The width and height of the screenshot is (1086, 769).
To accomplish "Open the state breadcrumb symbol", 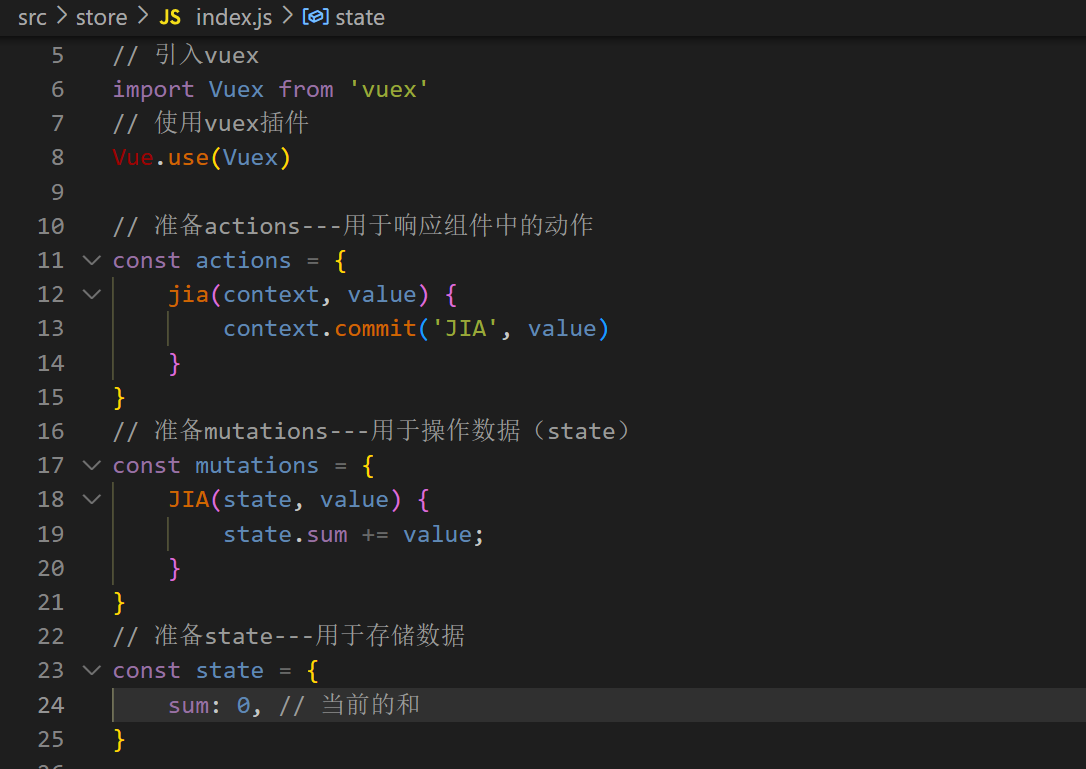I will point(360,17).
